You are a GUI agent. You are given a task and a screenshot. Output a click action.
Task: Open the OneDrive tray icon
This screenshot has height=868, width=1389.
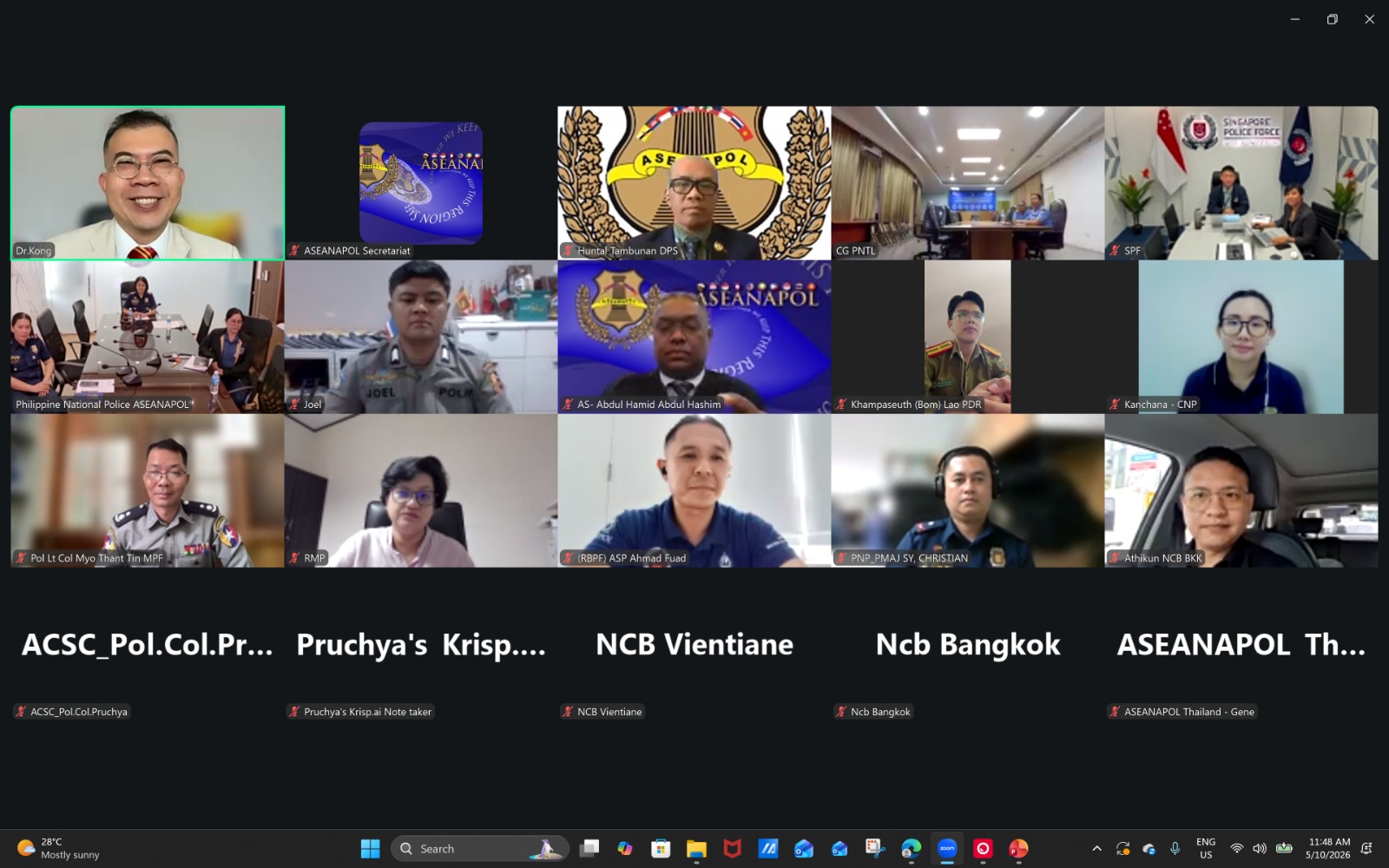1149,849
